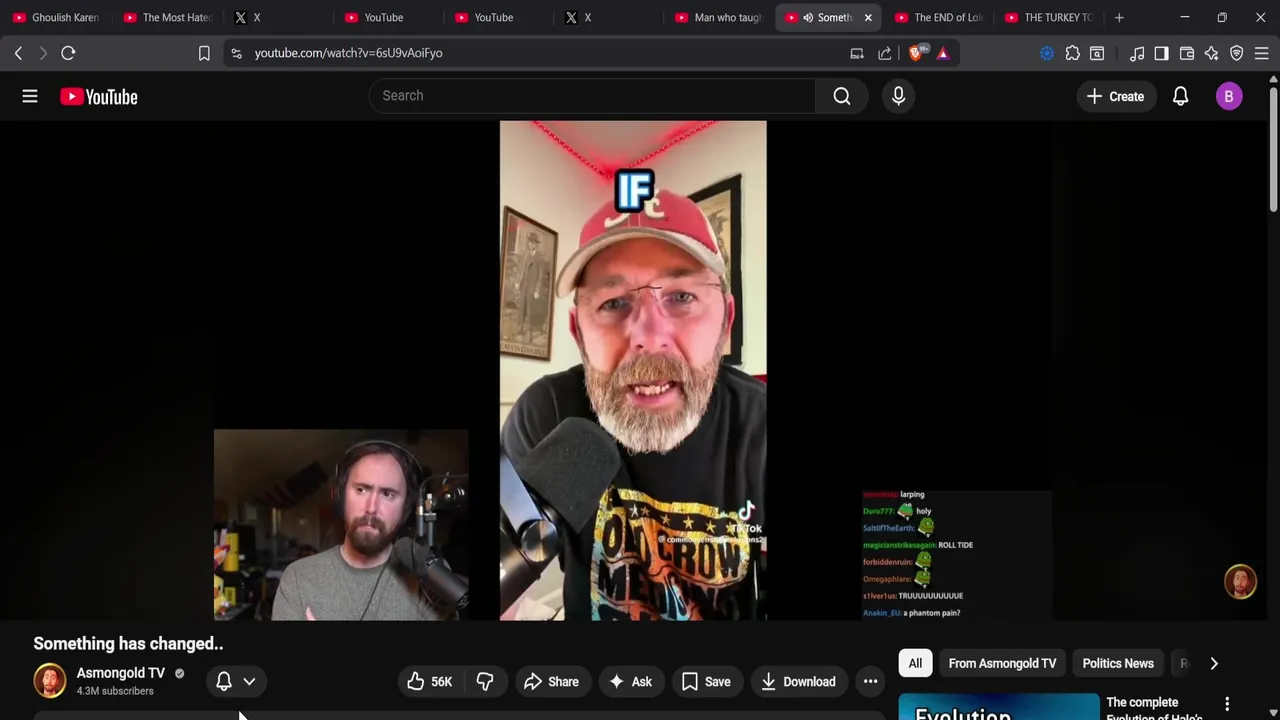1280x720 pixels.
Task: Open YouTube notifications bell in header
Action: (x=1180, y=96)
